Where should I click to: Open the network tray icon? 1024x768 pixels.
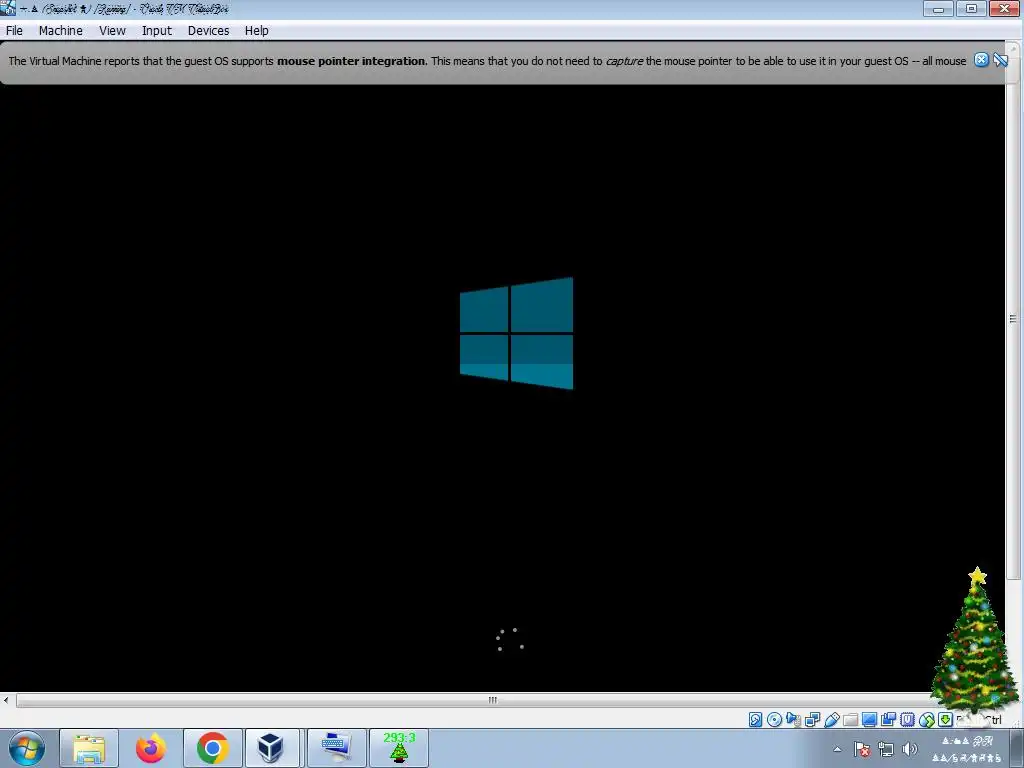[x=886, y=749]
